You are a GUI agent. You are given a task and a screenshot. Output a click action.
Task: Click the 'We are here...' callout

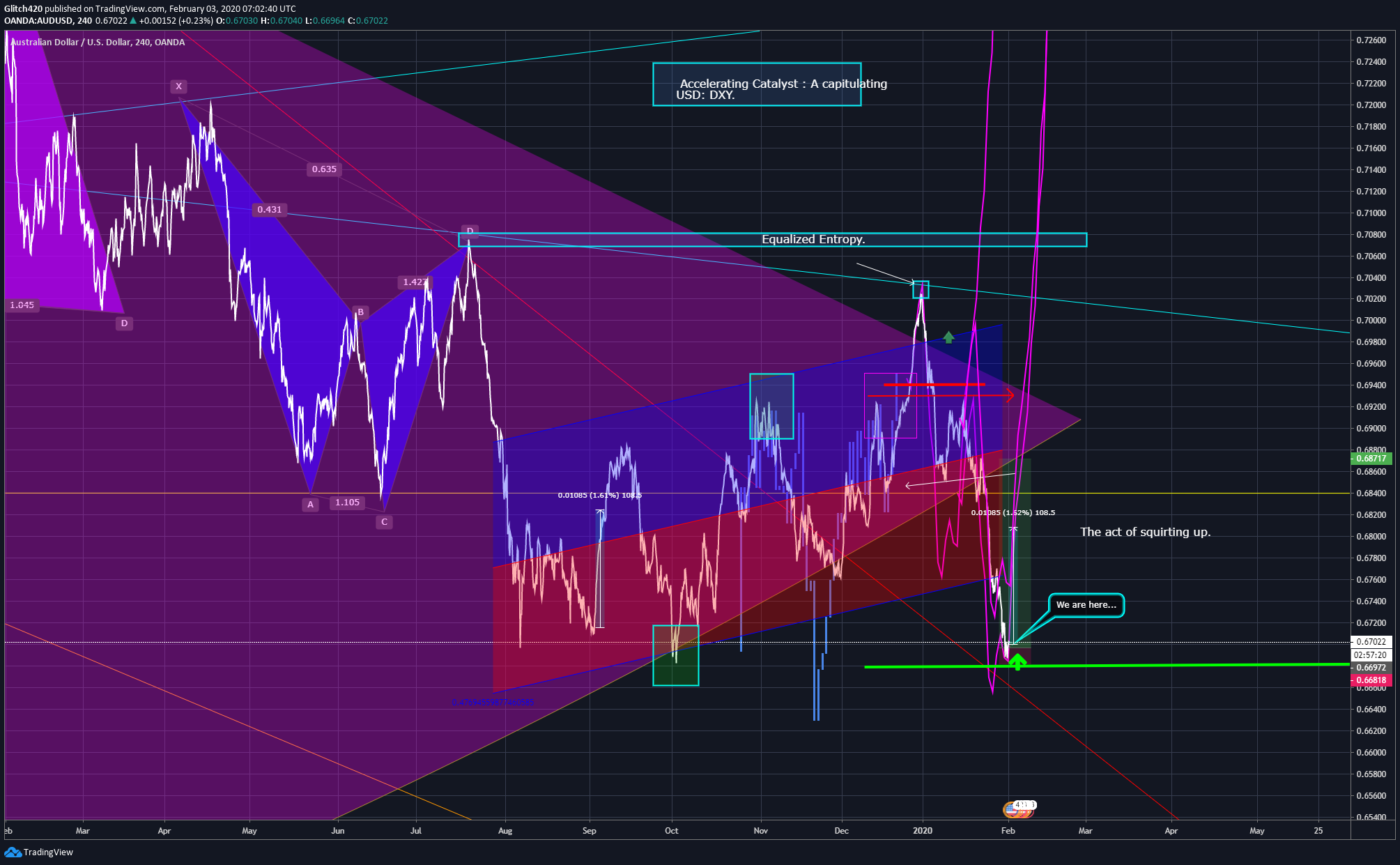[1086, 605]
